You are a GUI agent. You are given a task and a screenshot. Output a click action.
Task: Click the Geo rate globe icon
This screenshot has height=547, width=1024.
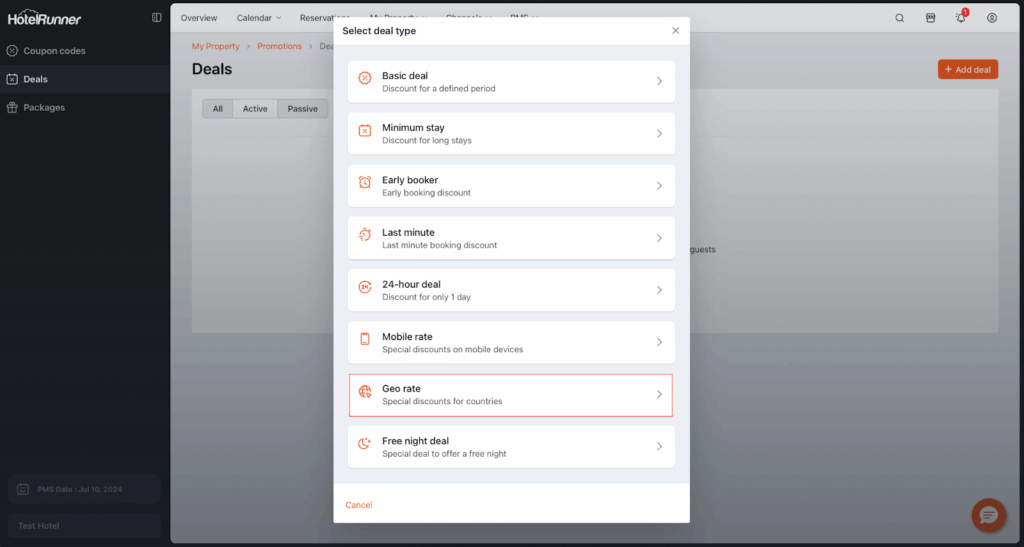point(365,392)
